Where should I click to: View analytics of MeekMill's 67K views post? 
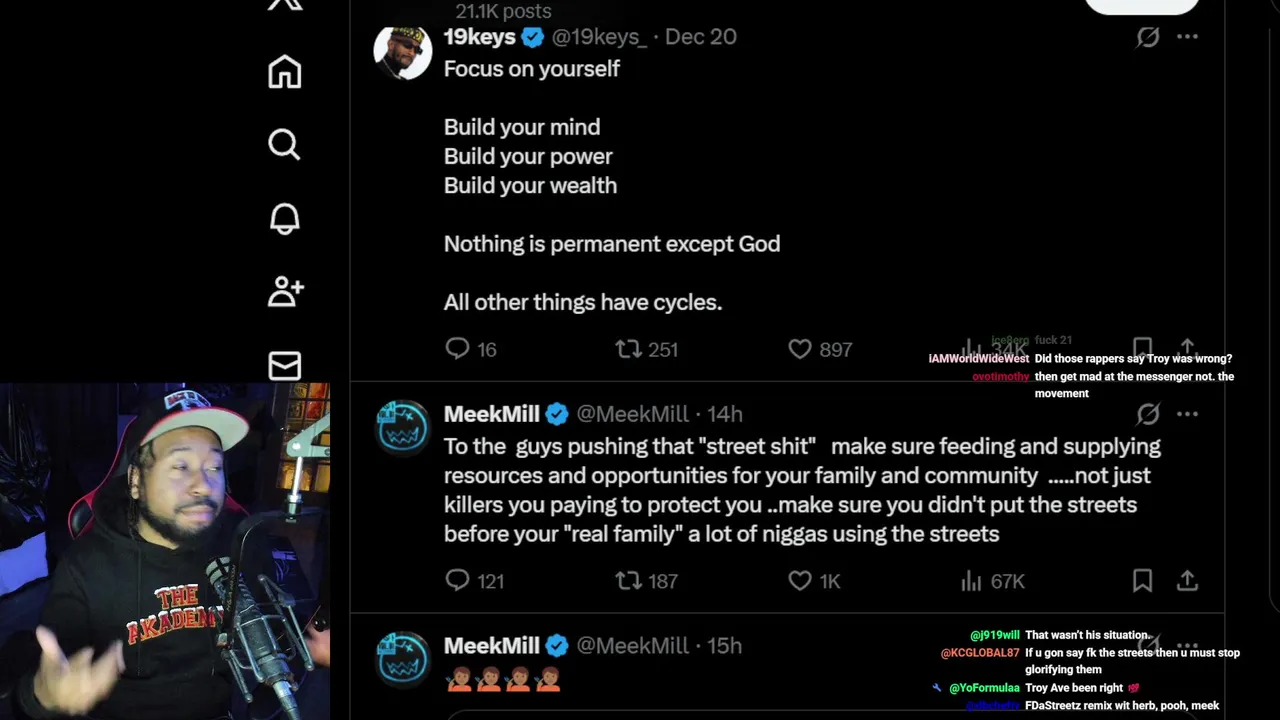point(971,580)
